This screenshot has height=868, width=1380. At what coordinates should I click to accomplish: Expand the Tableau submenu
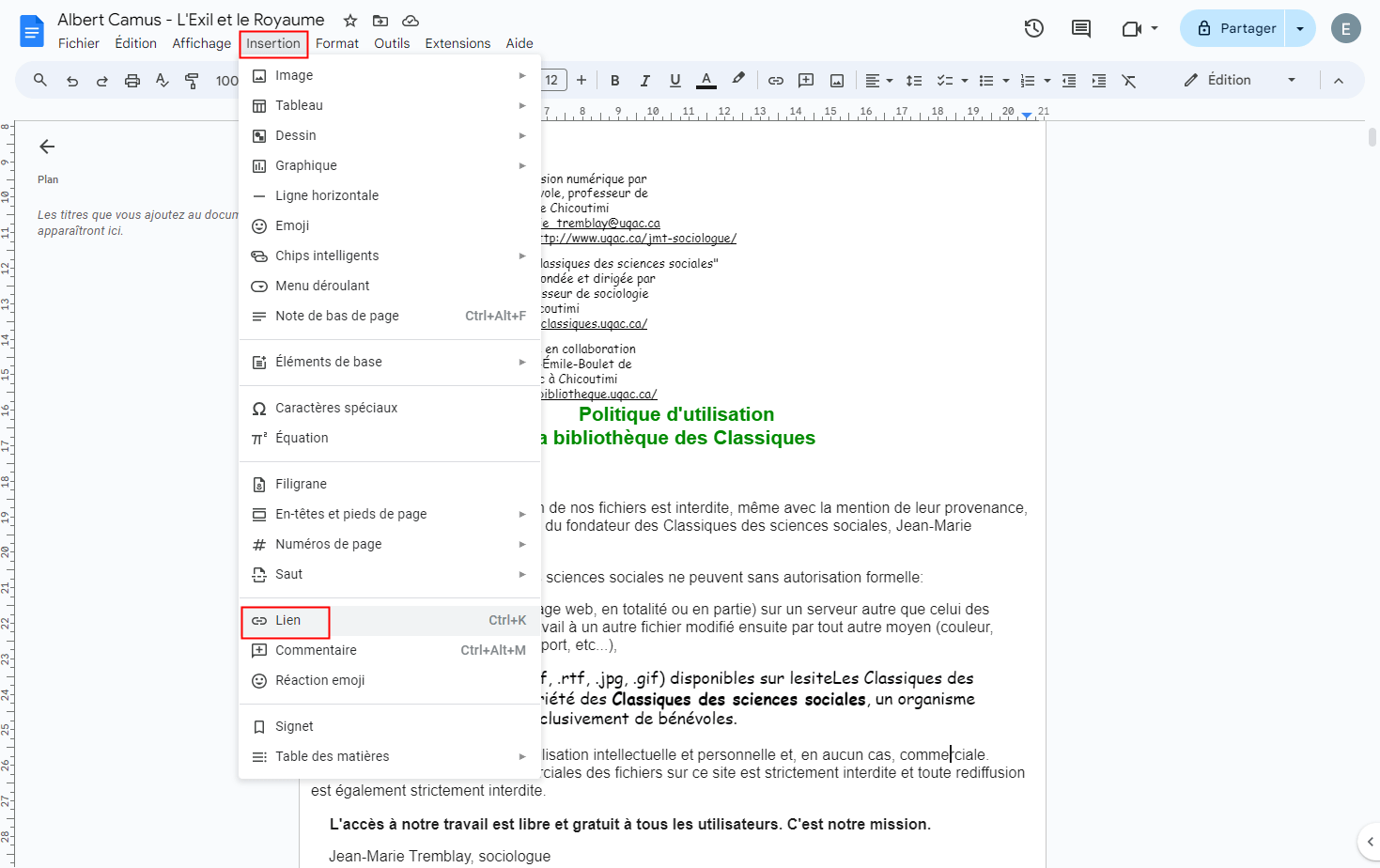(x=390, y=105)
